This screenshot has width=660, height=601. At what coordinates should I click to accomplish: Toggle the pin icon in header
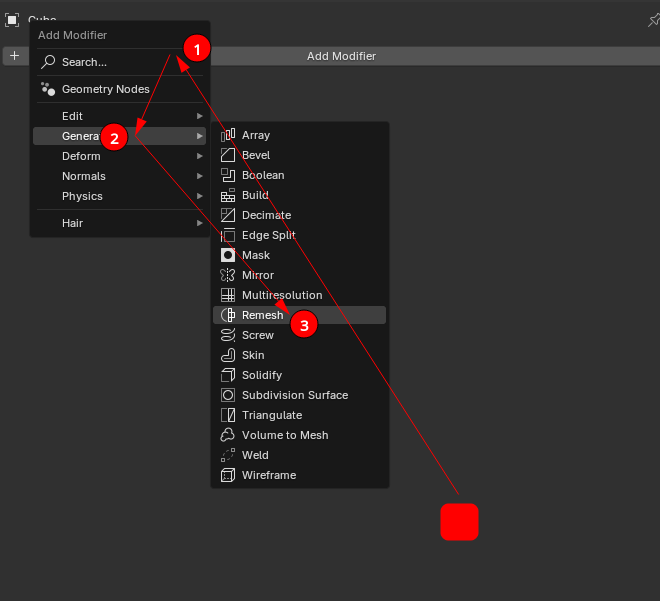[654, 20]
